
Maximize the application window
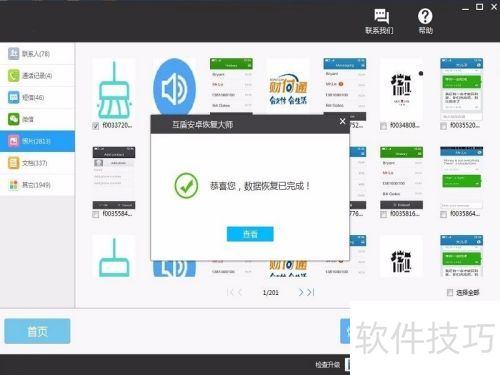tap(479, 7)
